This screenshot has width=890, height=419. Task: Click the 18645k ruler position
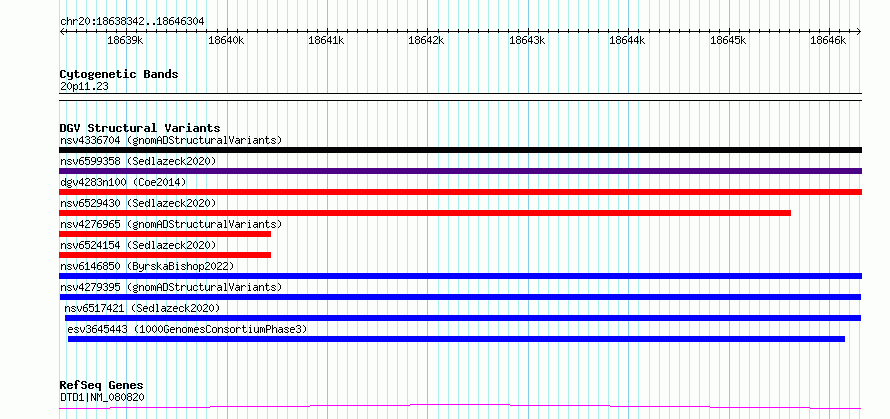click(x=728, y=40)
